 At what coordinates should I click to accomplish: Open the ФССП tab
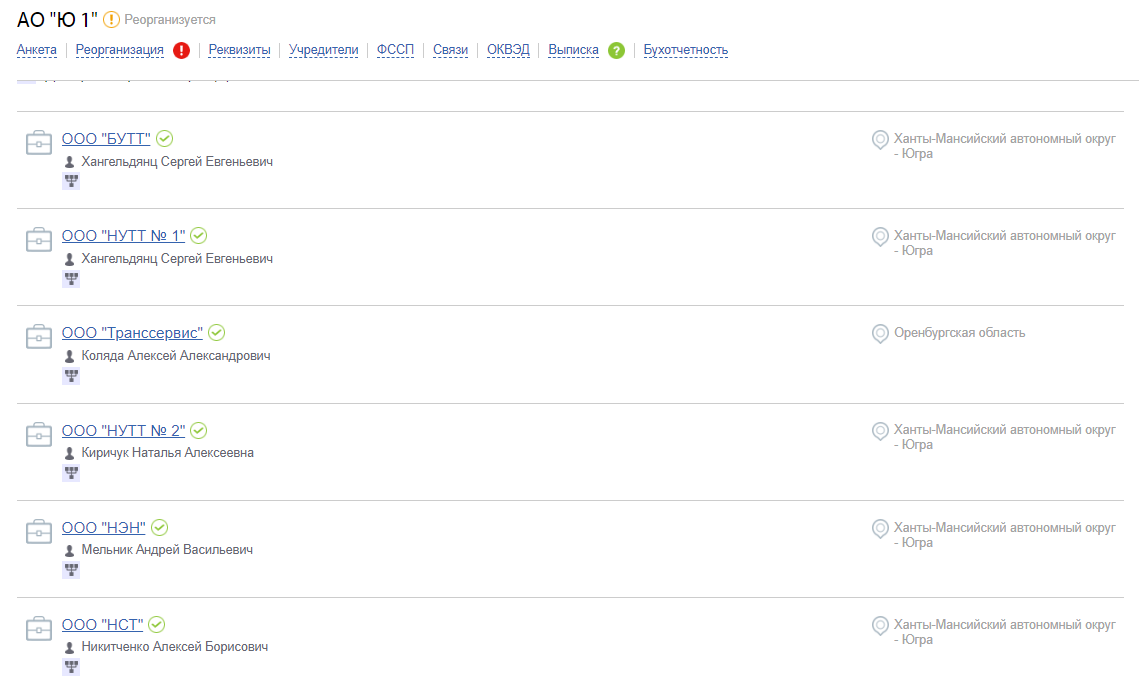coord(395,50)
